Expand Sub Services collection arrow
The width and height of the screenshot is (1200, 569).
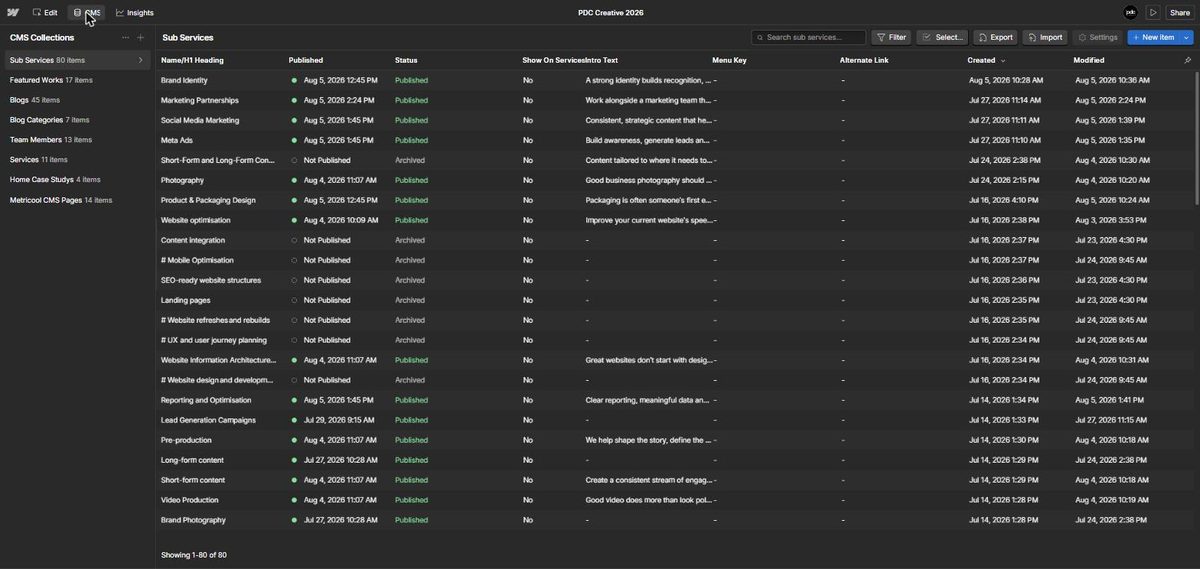tap(140, 60)
